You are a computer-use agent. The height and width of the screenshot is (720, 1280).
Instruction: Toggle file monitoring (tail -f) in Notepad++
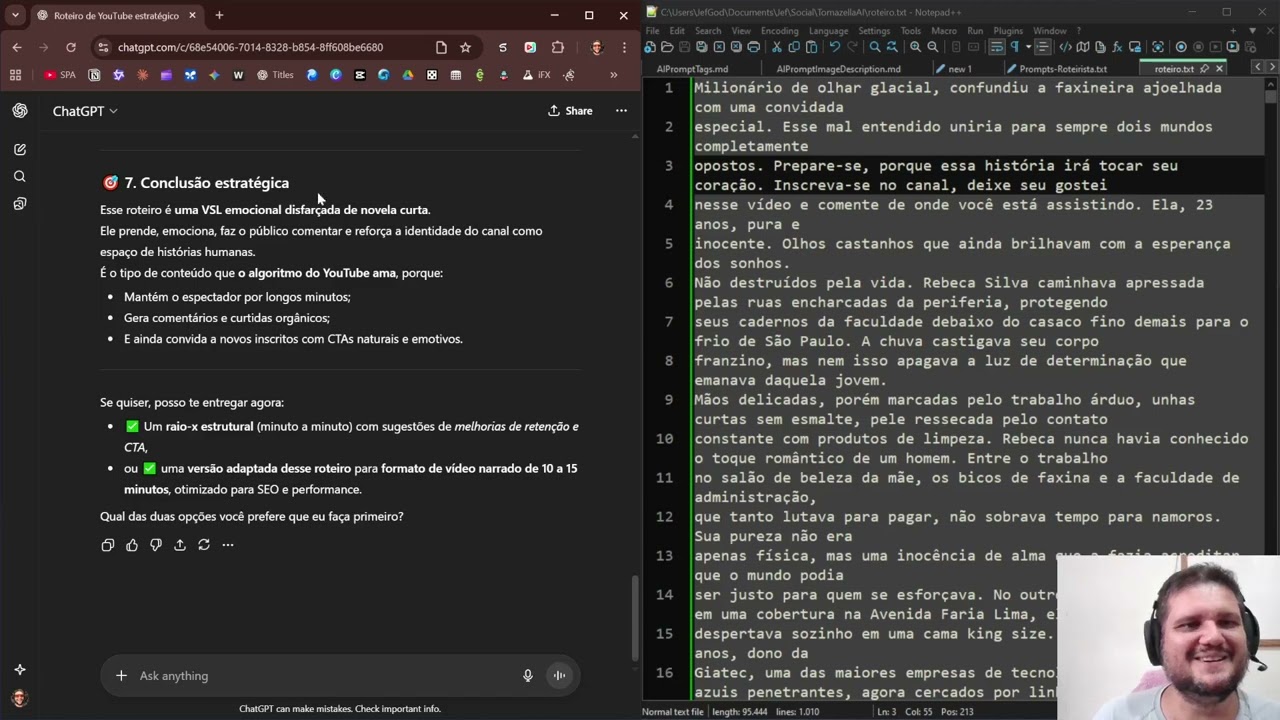pos(1158,47)
